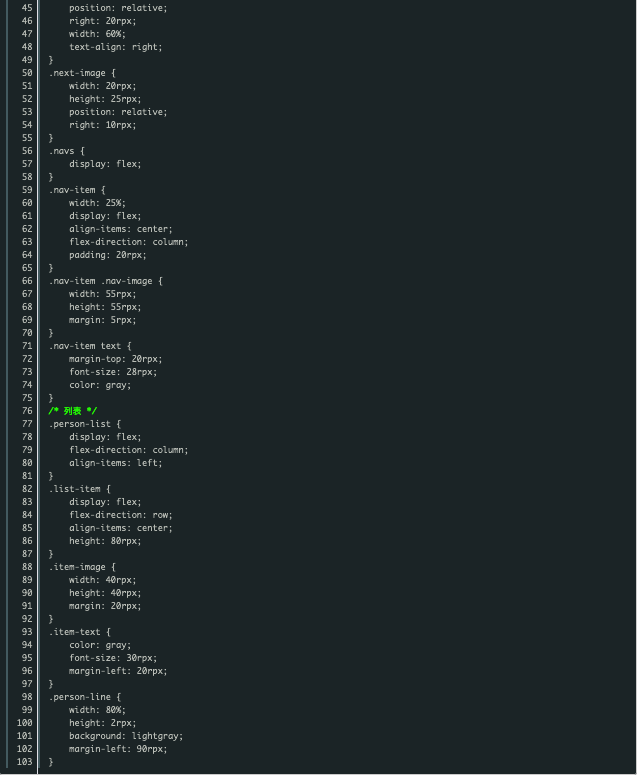The height and width of the screenshot is (775, 637).
Task: Click the green 列表 comment
Action: click(x=73, y=411)
